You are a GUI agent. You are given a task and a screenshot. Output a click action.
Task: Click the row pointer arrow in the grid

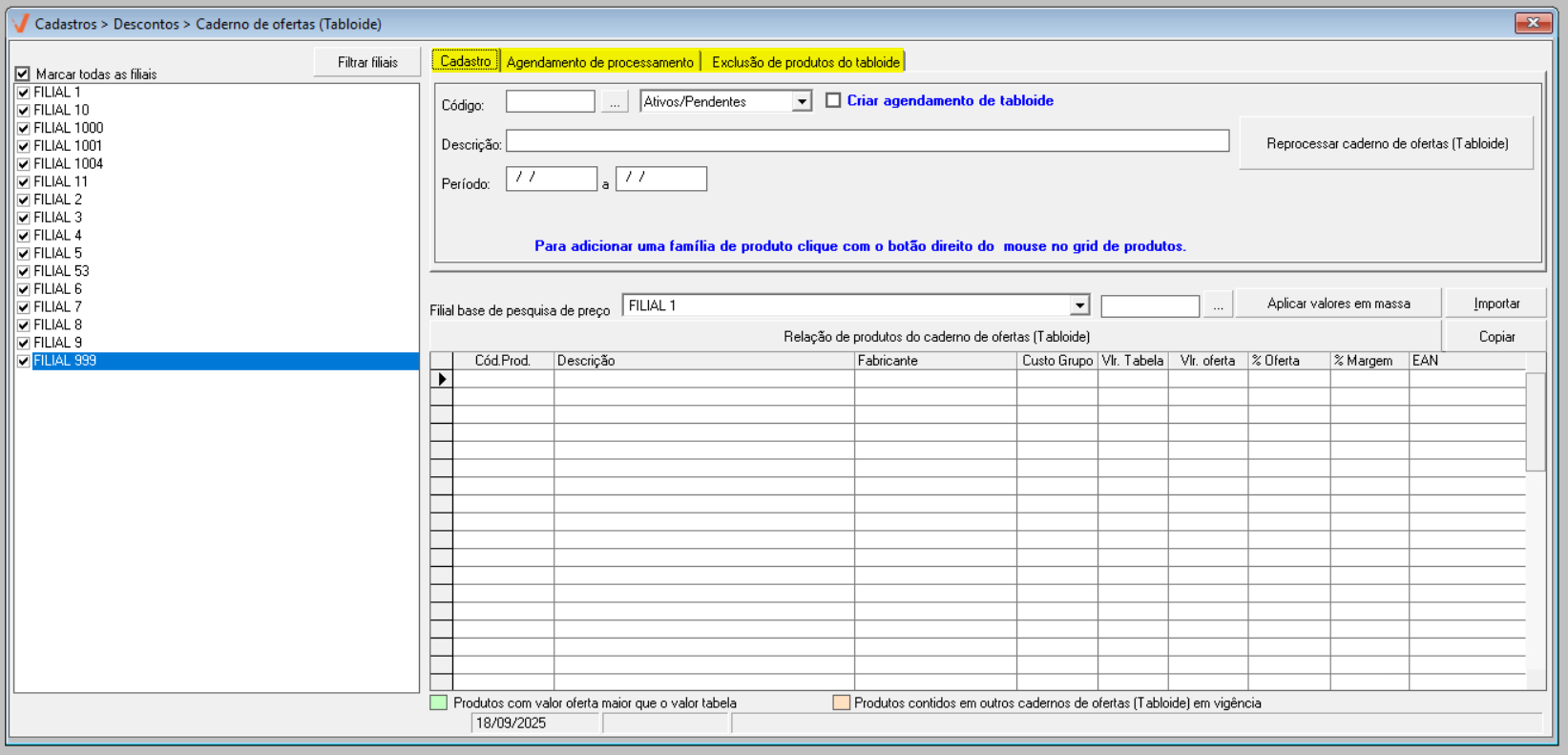point(442,379)
